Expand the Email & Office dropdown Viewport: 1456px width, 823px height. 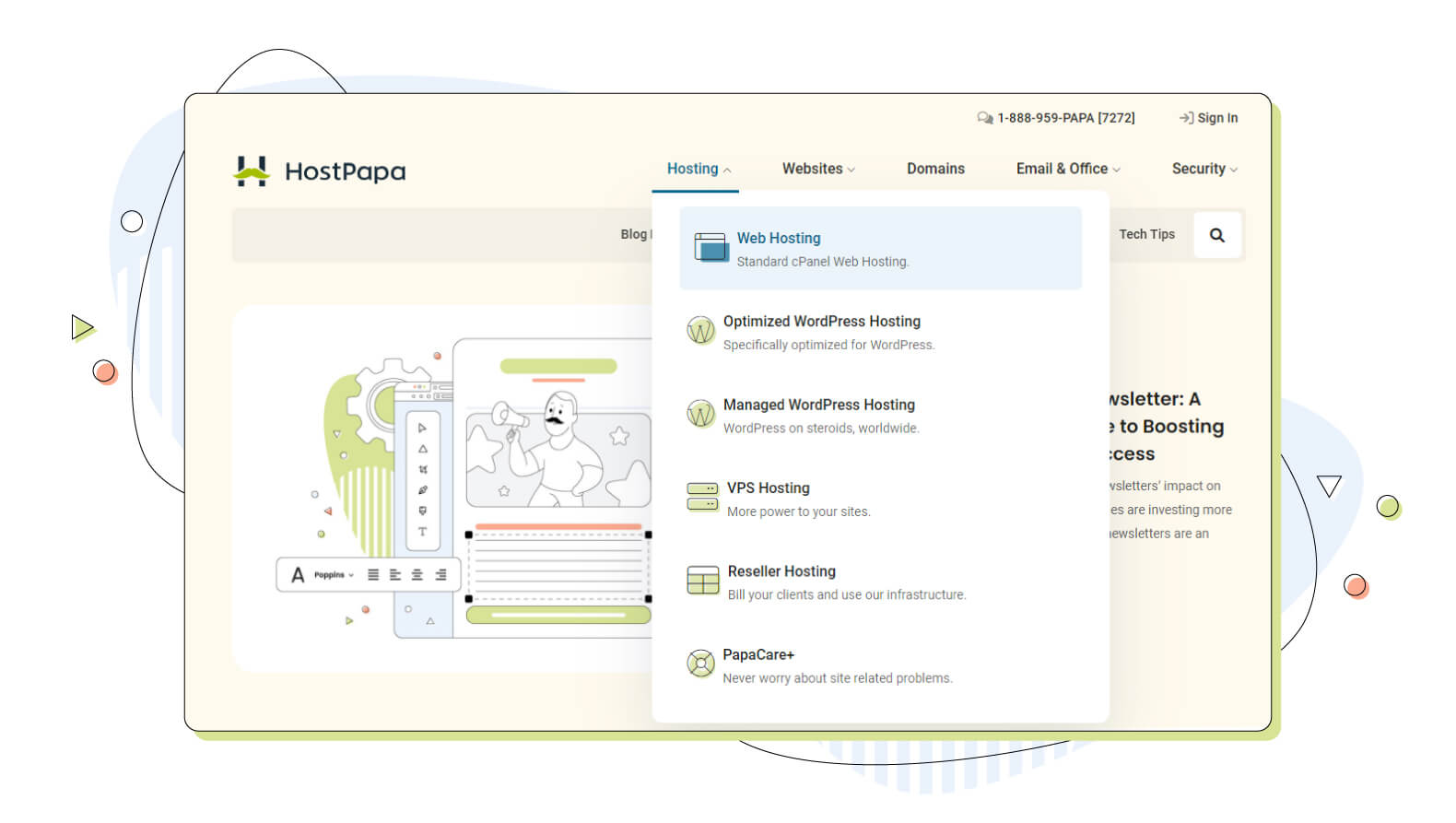pyautogui.click(x=1068, y=169)
